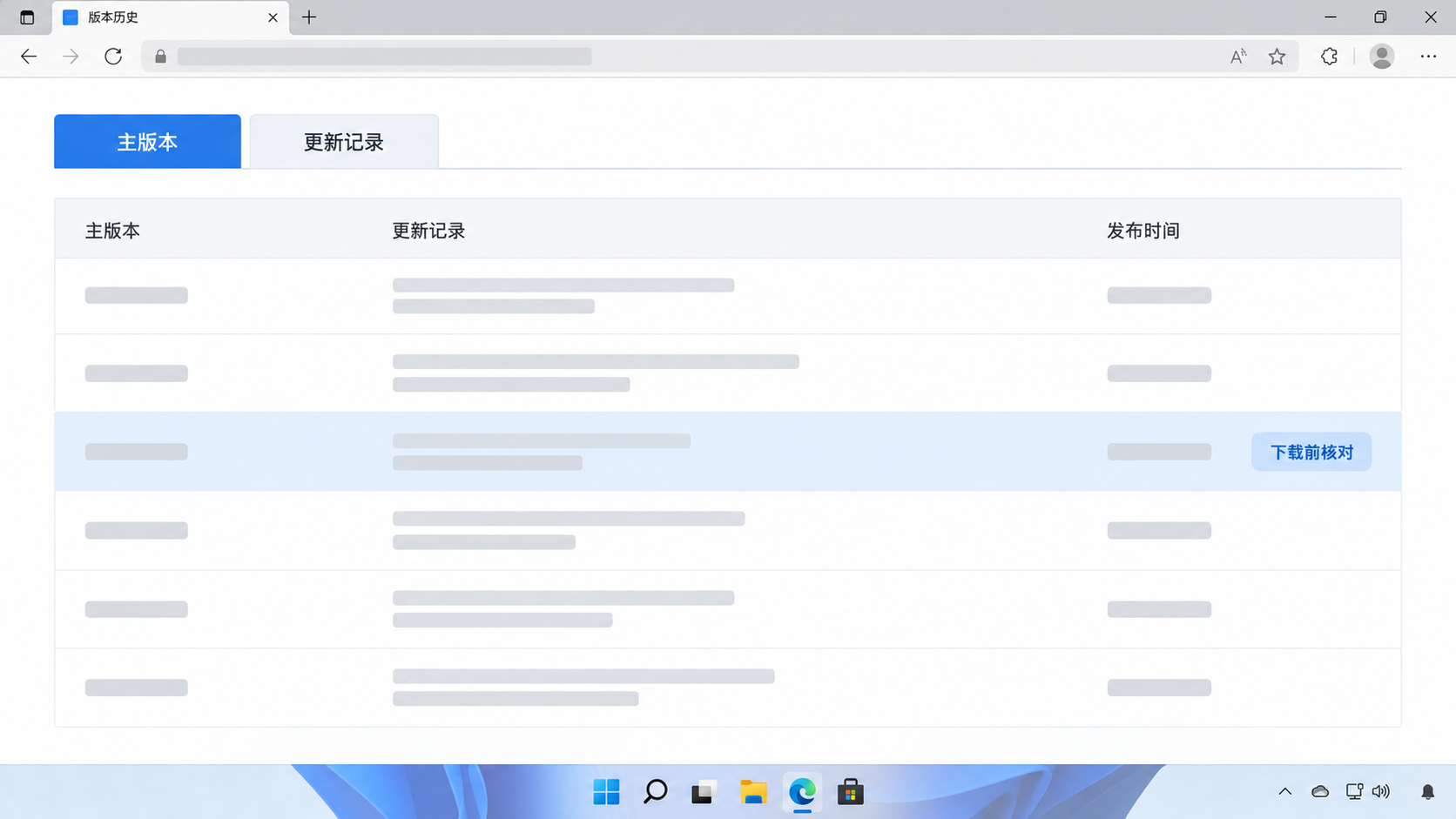Show hidden system tray icons
The height and width of the screenshot is (819, 1456).
point(1285,791)
